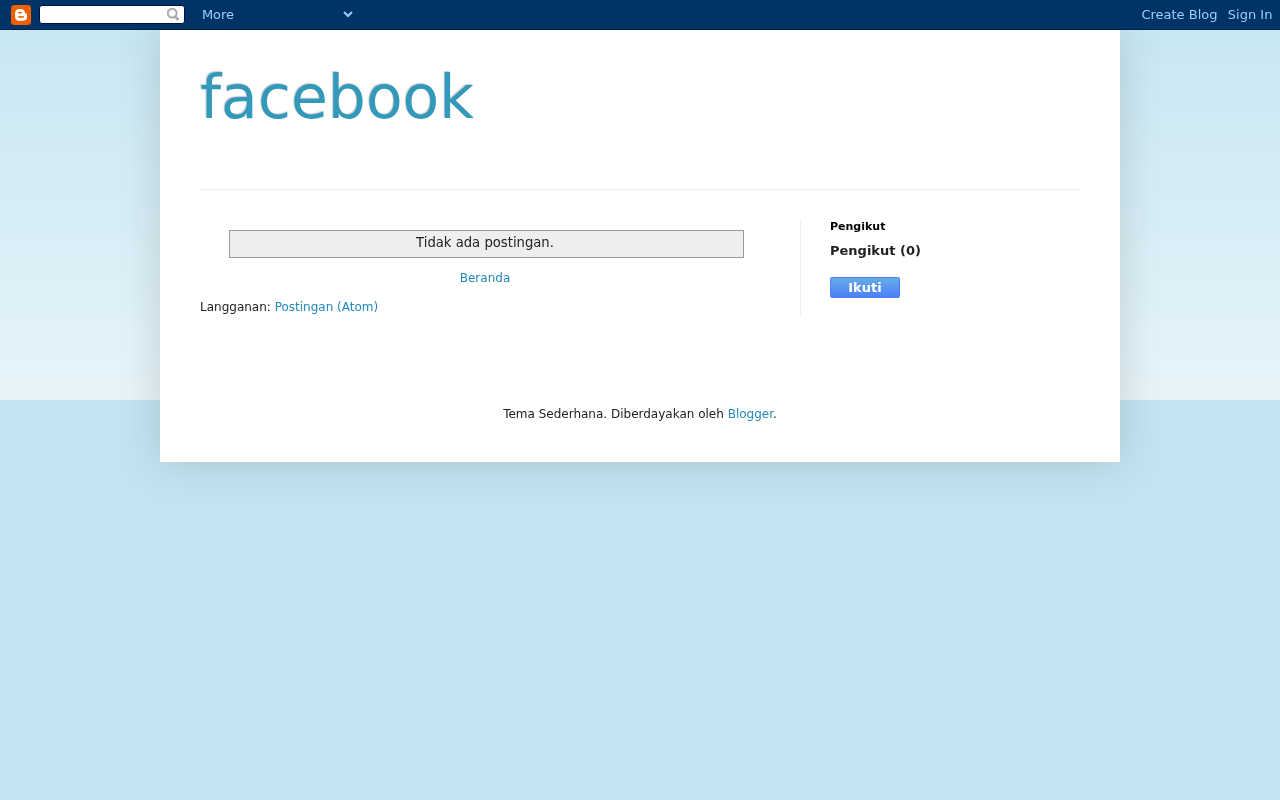Click the Sign In link

pos(1250,15)
